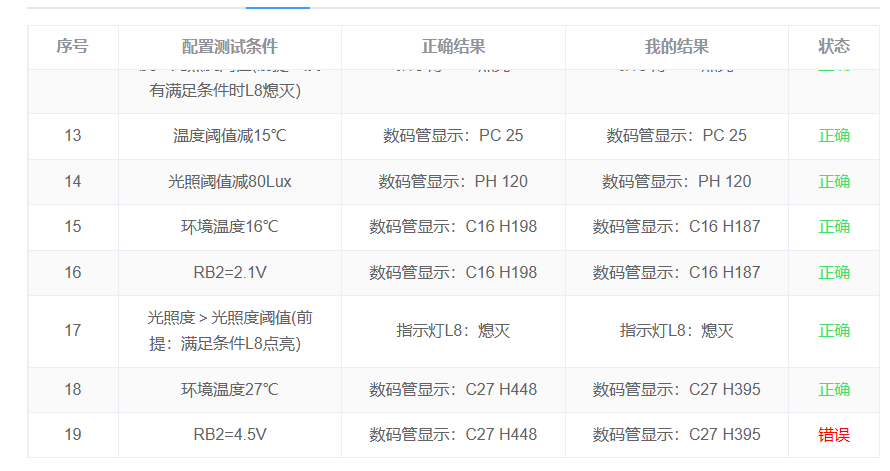Image resolution: width=890 pixels, height=471 pixels.
Task: Select the 温度阈值减15℃ test condition cell
Action: tap(229, 136)
